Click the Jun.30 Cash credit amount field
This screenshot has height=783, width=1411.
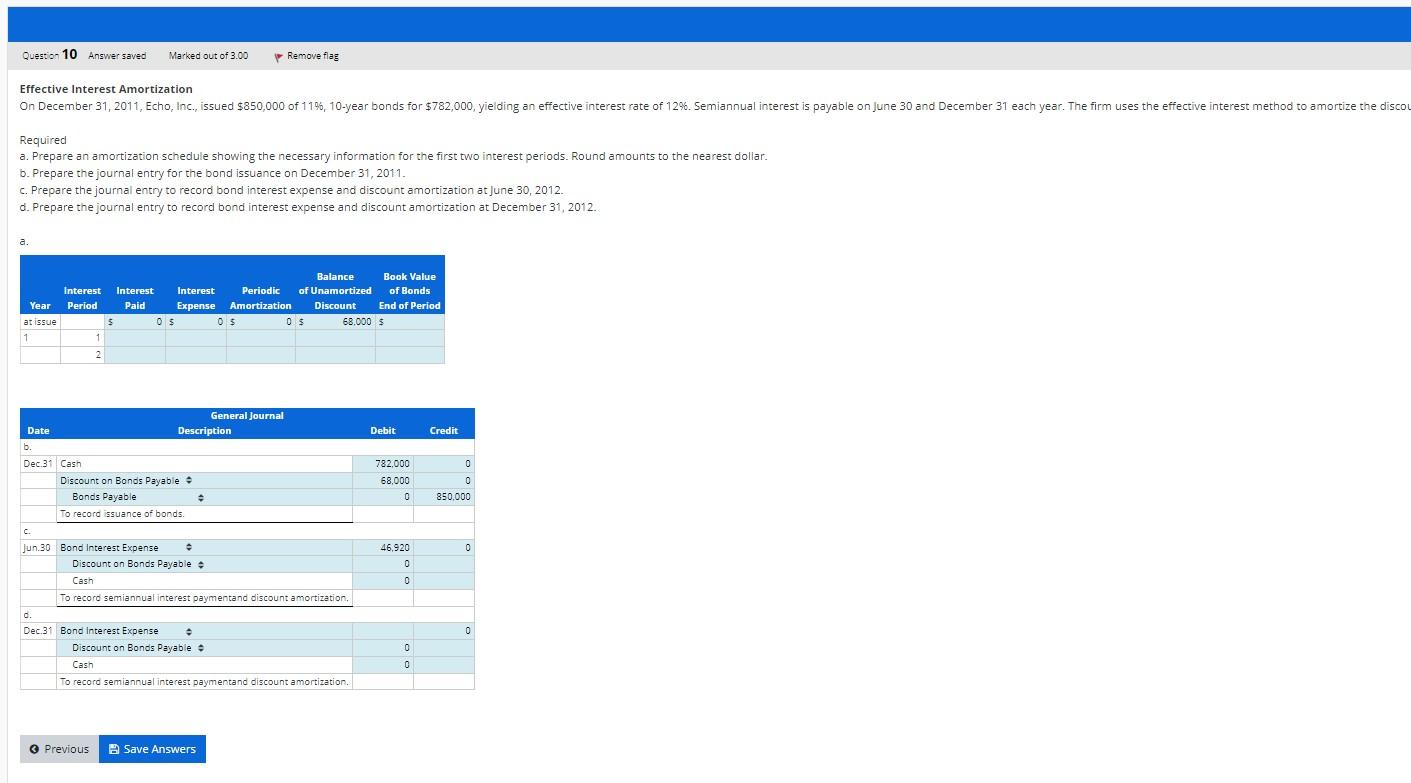(443, 580)
